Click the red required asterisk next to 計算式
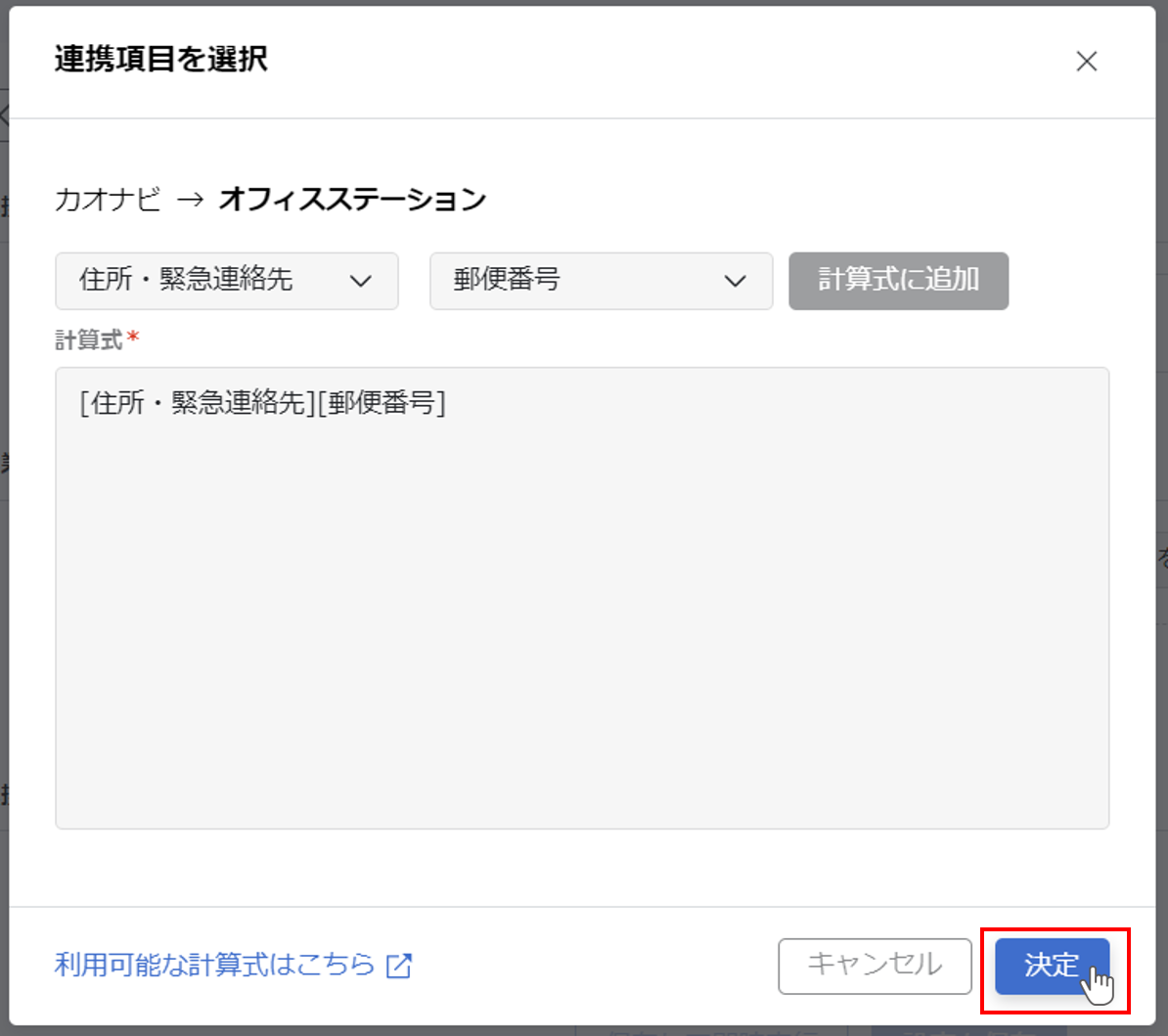 click(134, 338)
